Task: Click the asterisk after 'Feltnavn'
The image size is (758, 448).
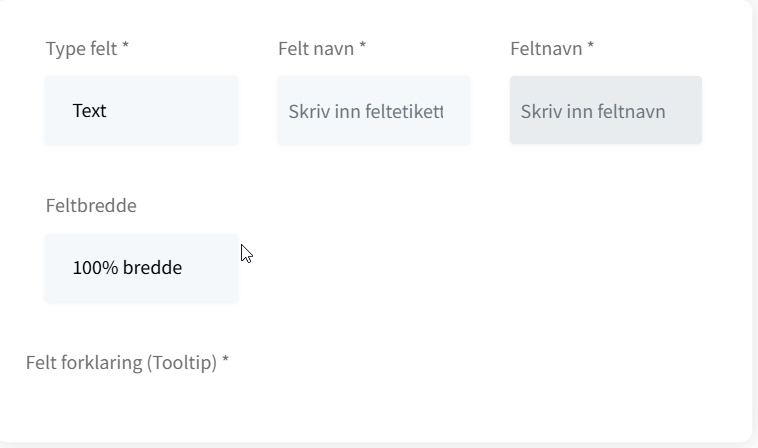Action: tap(590, 45)
